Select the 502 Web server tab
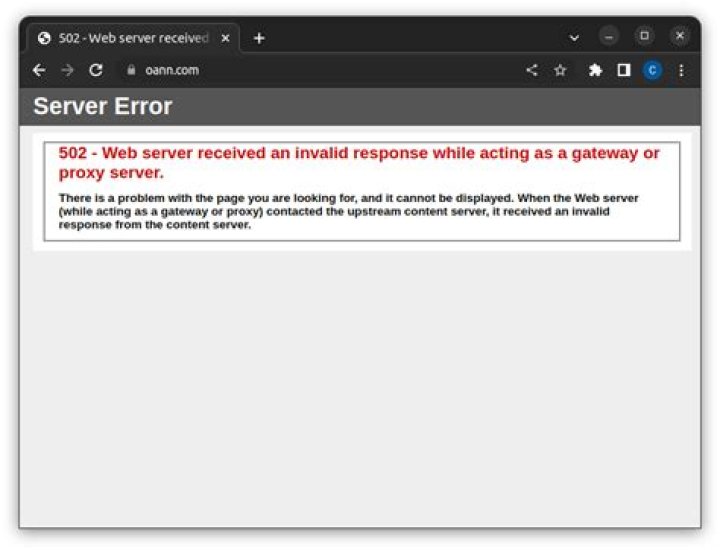This screenshot has width=720, height=550. click(x=133, y=38)
